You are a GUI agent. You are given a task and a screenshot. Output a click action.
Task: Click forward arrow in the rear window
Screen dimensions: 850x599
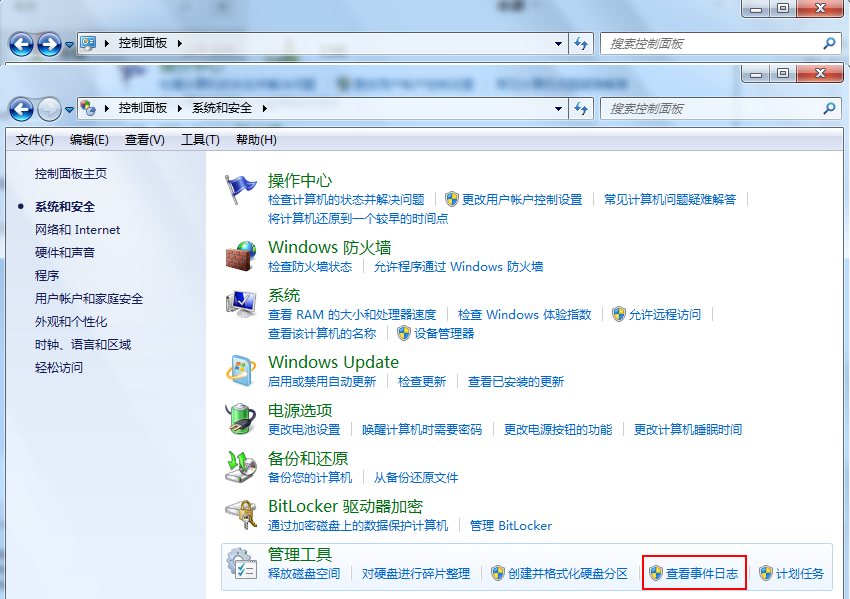(x=49, y=44)
